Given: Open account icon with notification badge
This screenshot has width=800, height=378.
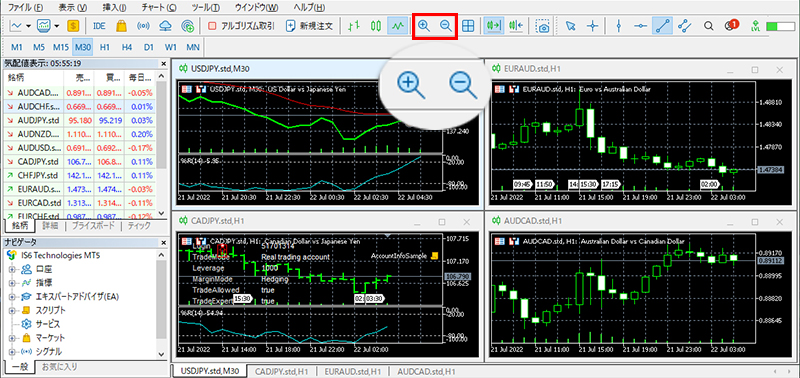Looking at the screenshot, I should click(731, 25).
